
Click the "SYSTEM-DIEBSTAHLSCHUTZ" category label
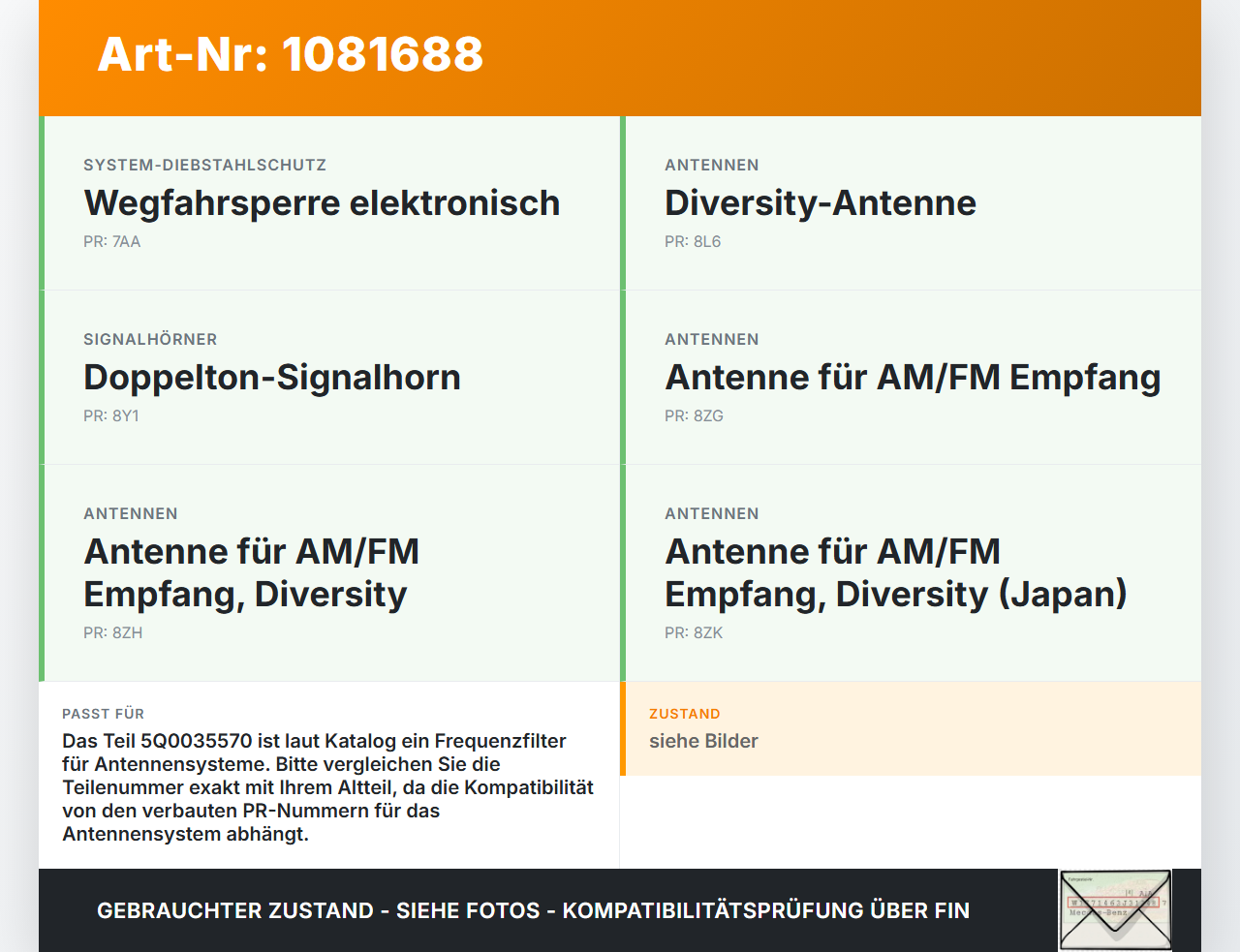pos(205,165)
